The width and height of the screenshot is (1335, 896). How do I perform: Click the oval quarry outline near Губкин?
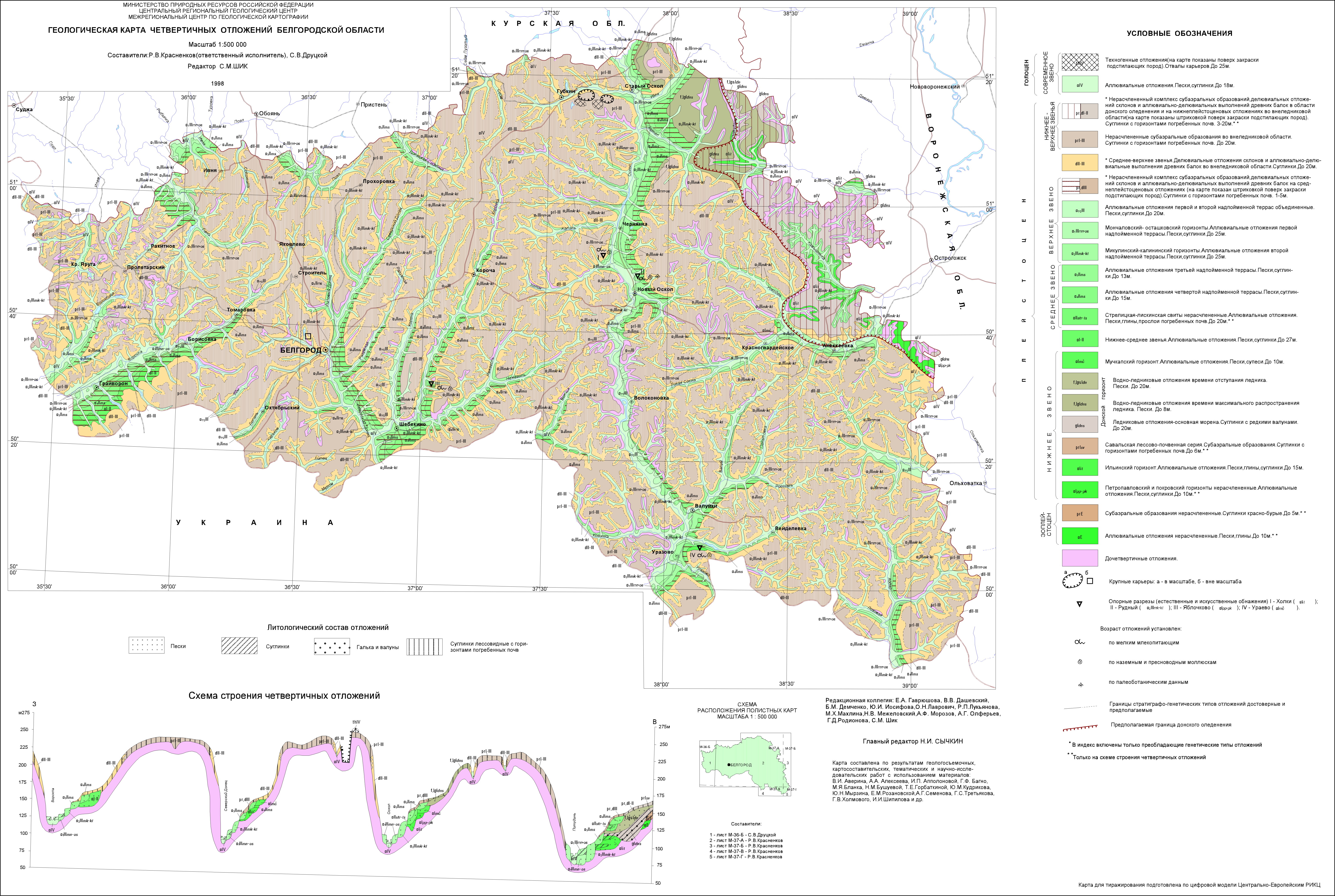pos(587,95)
